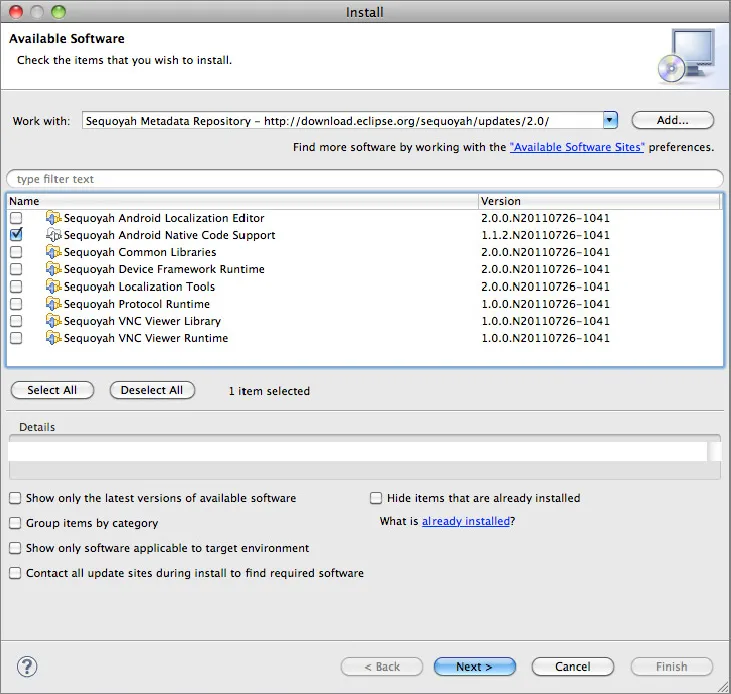The width and height of the screenshot is (731, 694).
Task: Click the Deselect All button
Action: [152, 390]
